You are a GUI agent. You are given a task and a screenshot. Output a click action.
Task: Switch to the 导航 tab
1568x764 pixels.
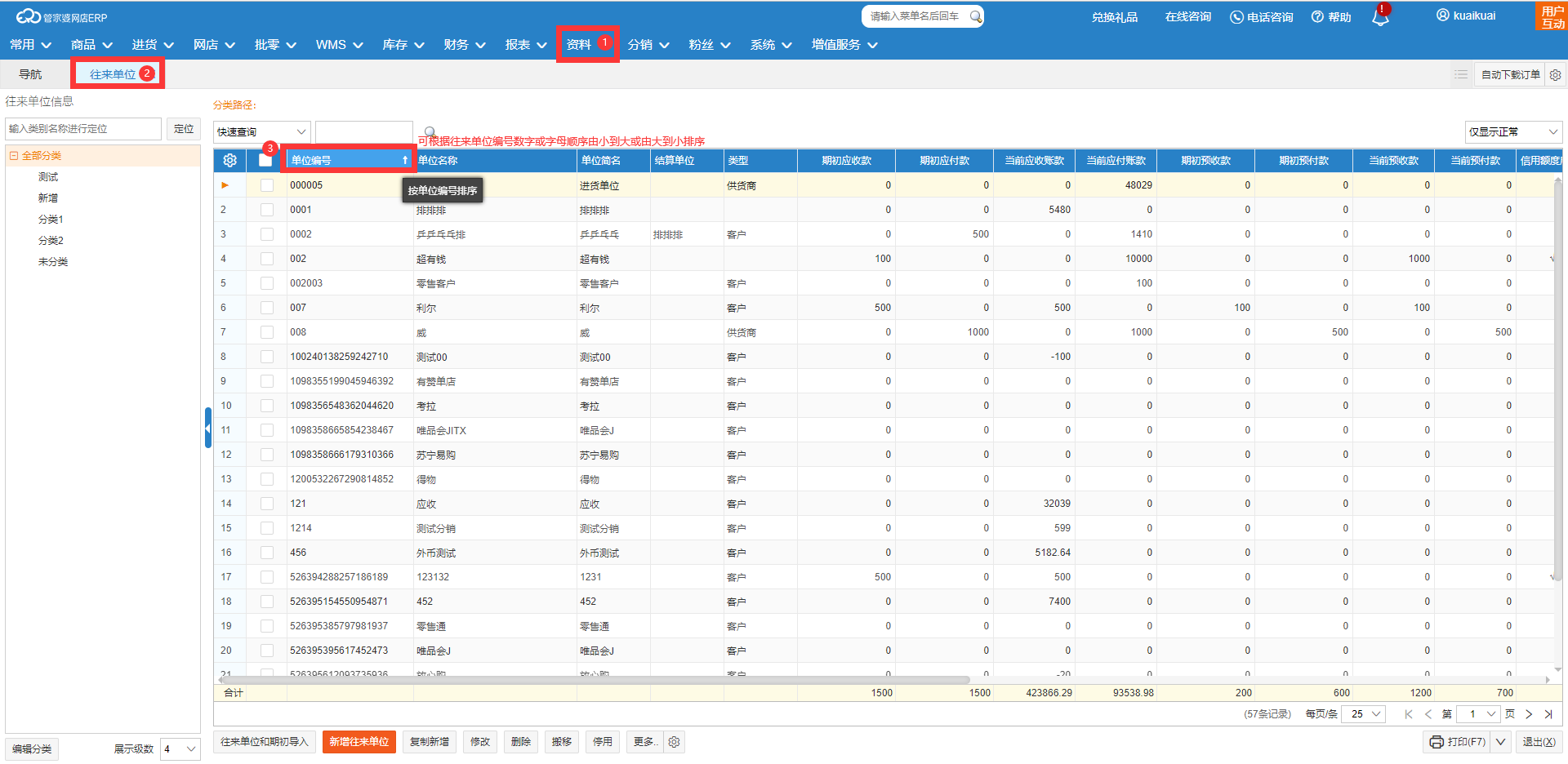(x=30, y=74)
